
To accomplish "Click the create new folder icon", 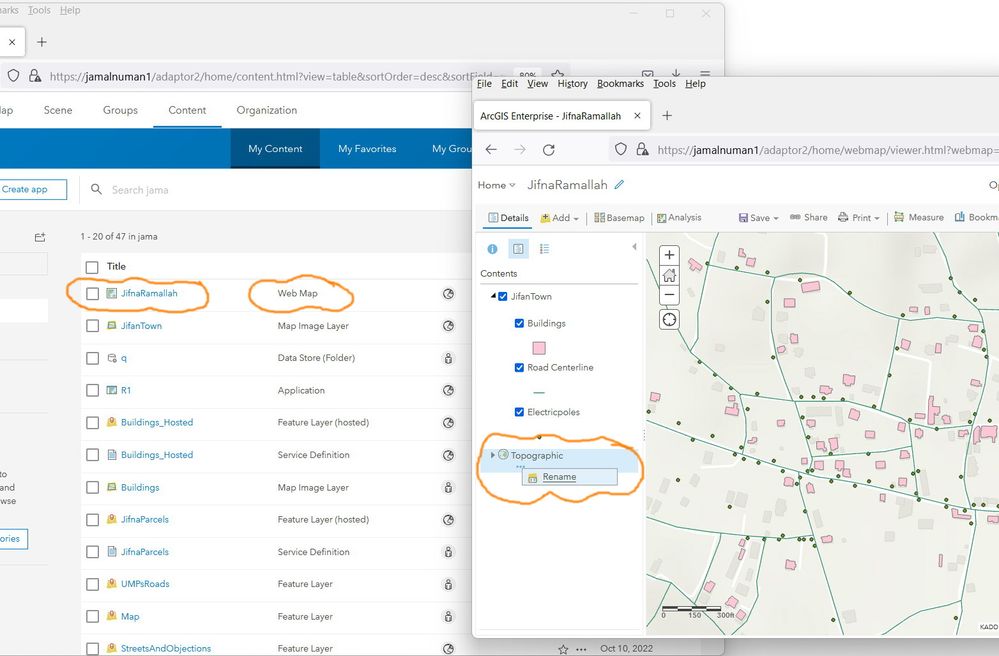I will click(x=40, y=237).
